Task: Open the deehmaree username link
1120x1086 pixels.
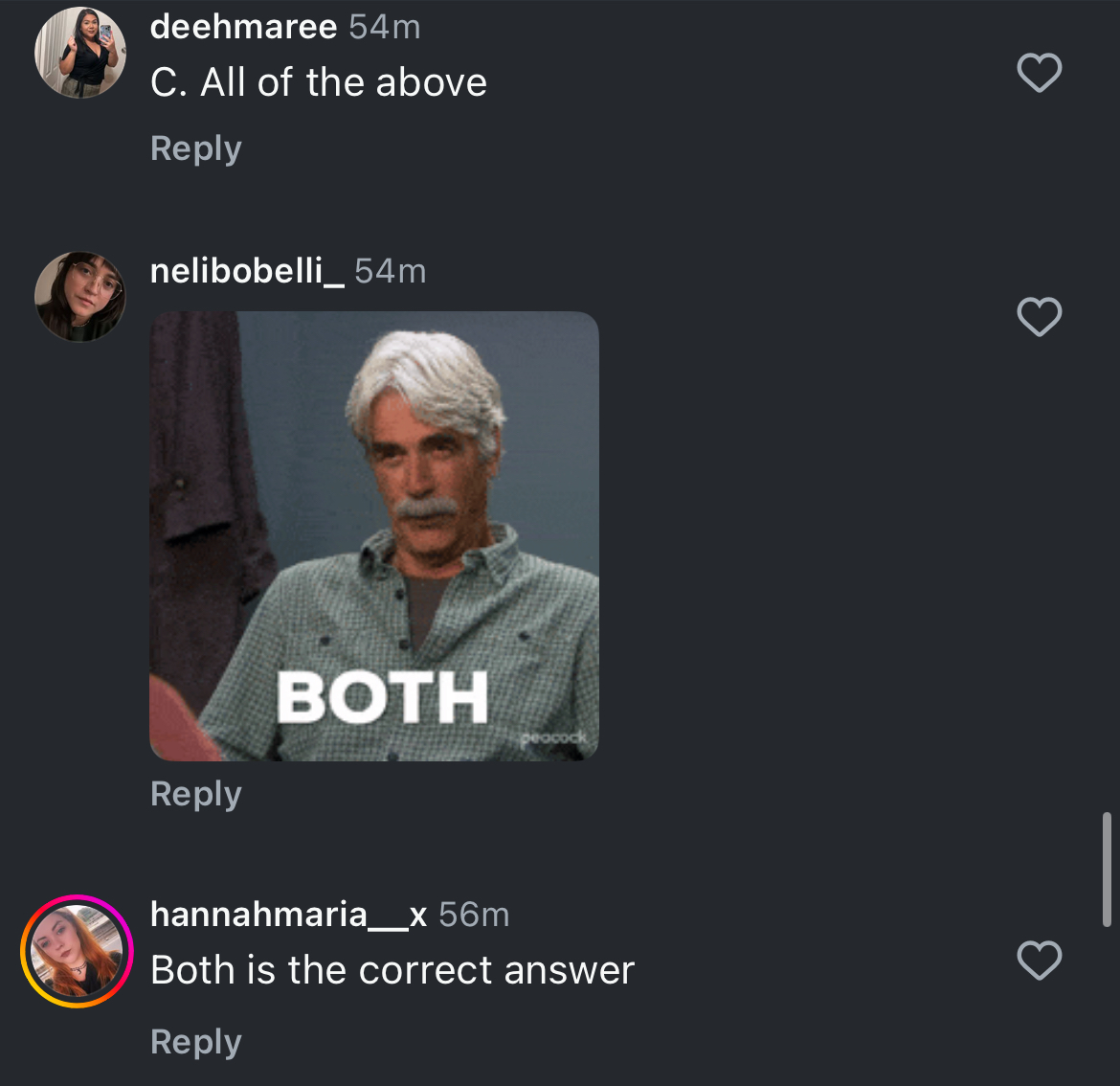Action: pyautogui.click(x=243, y=27)
